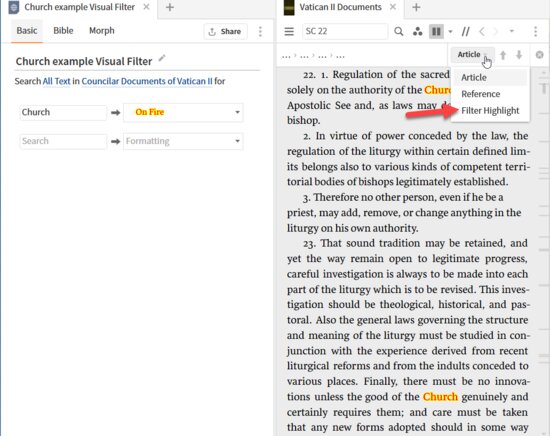Click the Visual Filter document tab icon
550x436 pixels.
pos(14,7)
